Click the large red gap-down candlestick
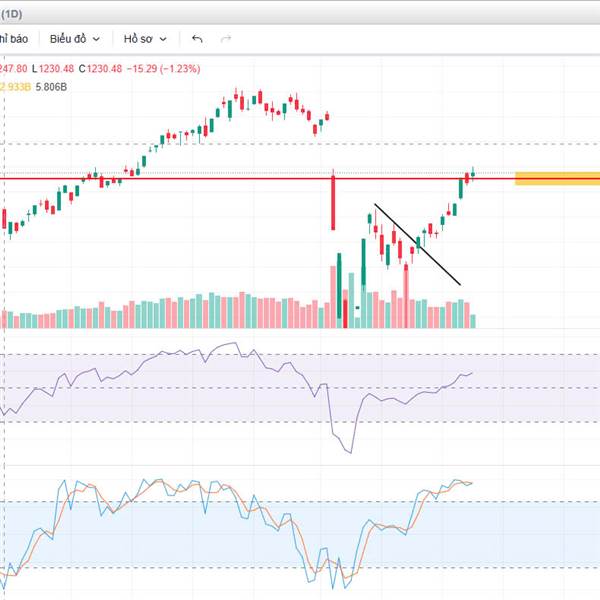 (x=333, y=202)
